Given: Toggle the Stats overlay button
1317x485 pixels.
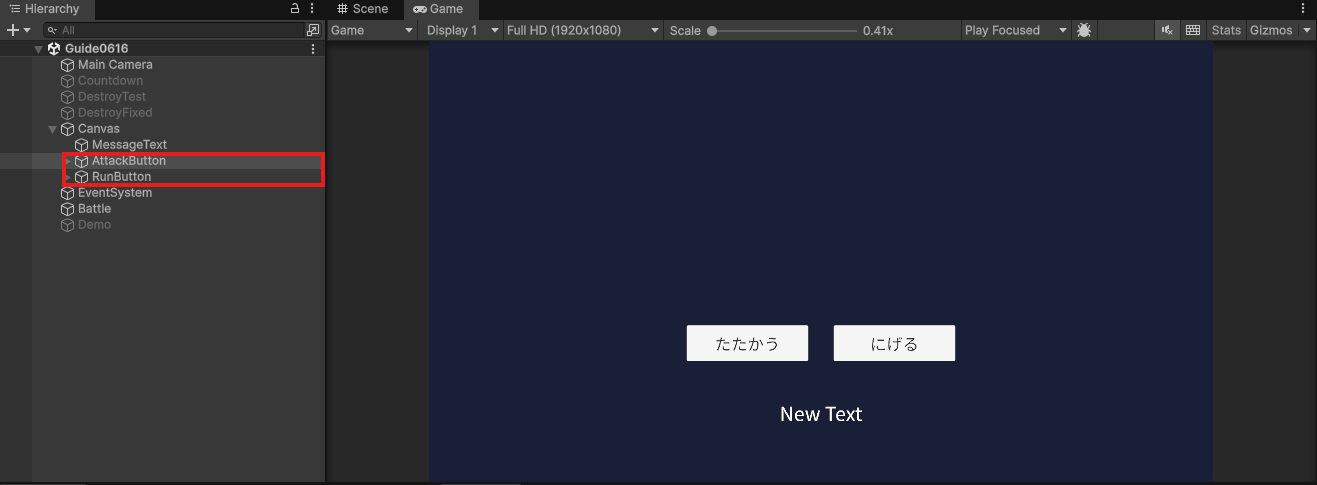Looking at the screenshot, I should tap(1226, 30).
